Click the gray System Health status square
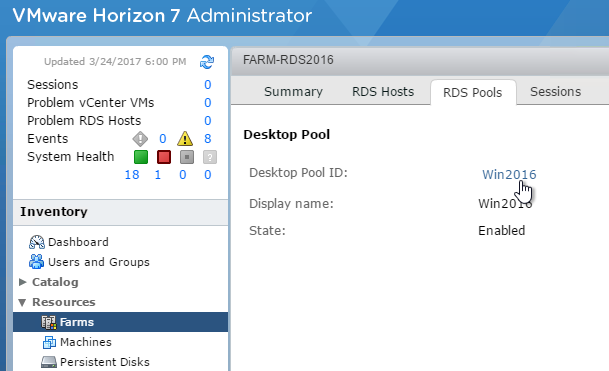Image resolution: width=609 pixels, height=371 pixels. [187, 157]
